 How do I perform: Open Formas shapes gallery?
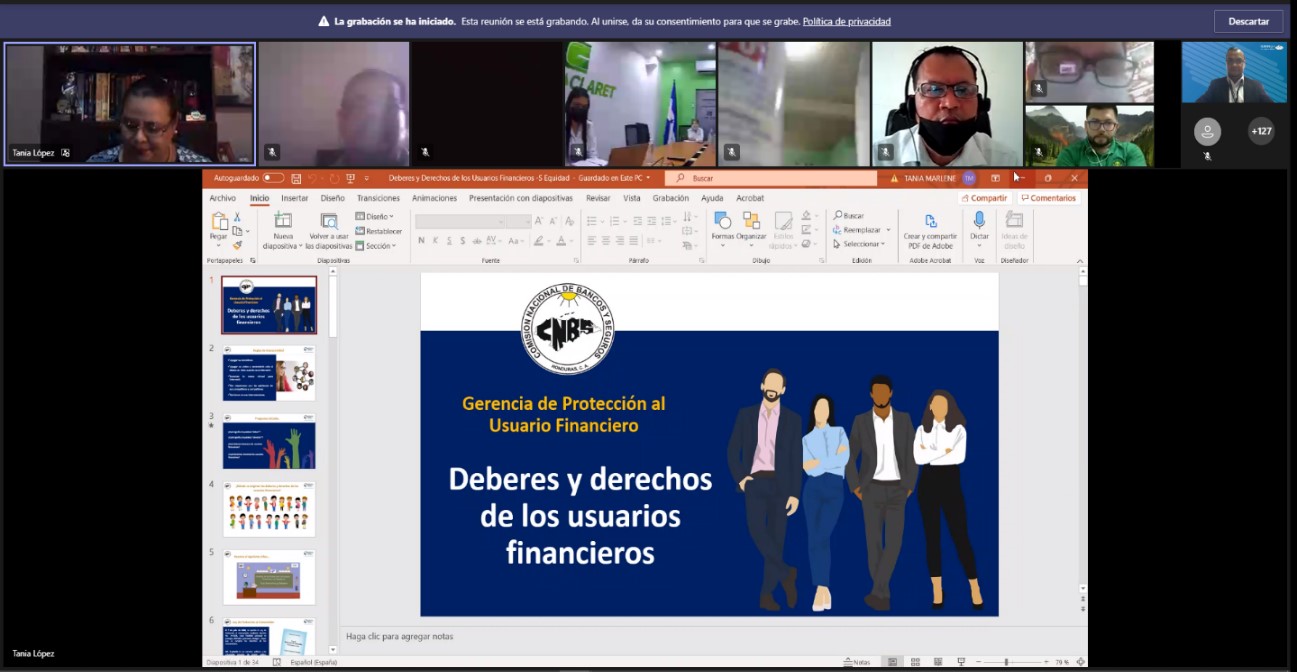pyautogui.click(x=722, y=222)
